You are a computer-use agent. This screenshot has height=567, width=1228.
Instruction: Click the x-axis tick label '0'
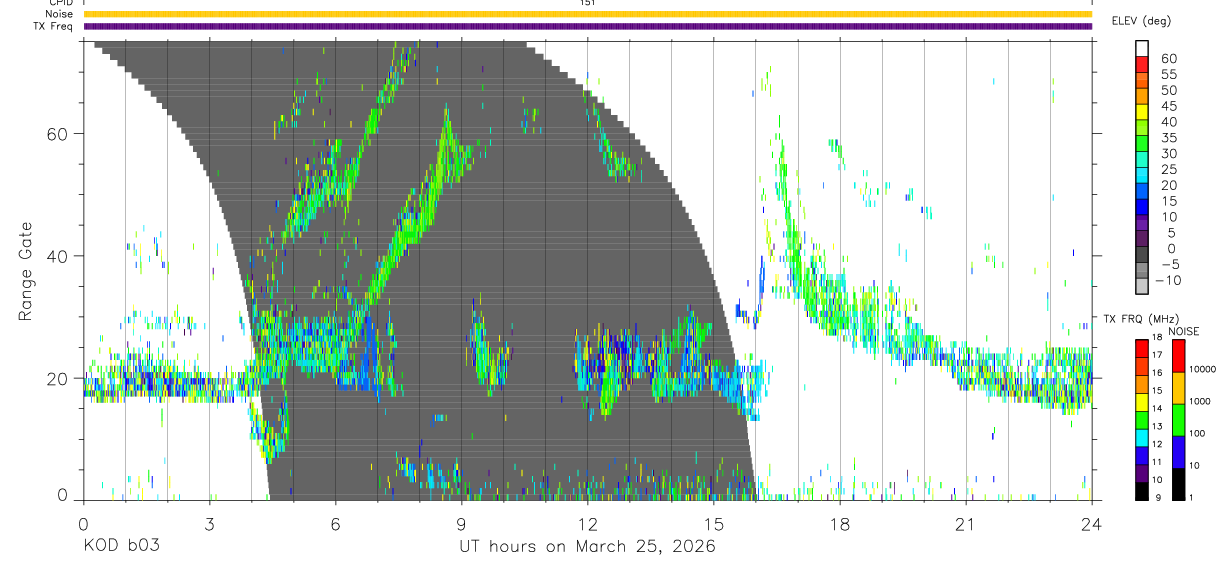tap(83, 523)
